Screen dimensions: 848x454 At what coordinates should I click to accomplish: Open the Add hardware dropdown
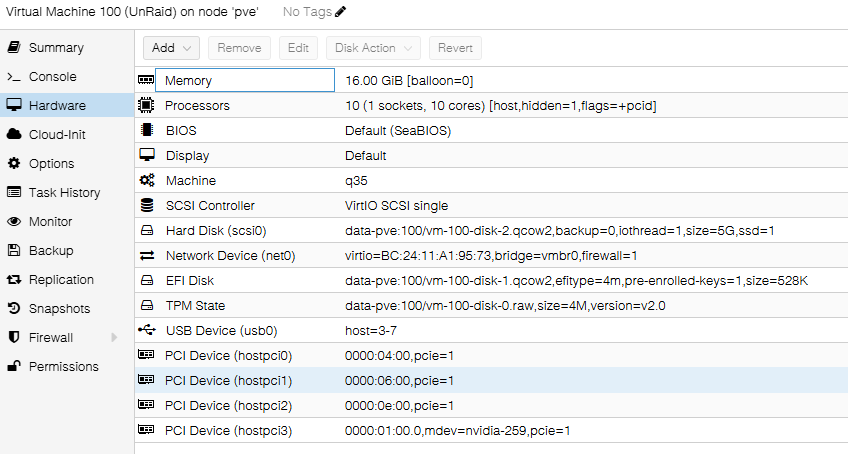pos(171,48)
